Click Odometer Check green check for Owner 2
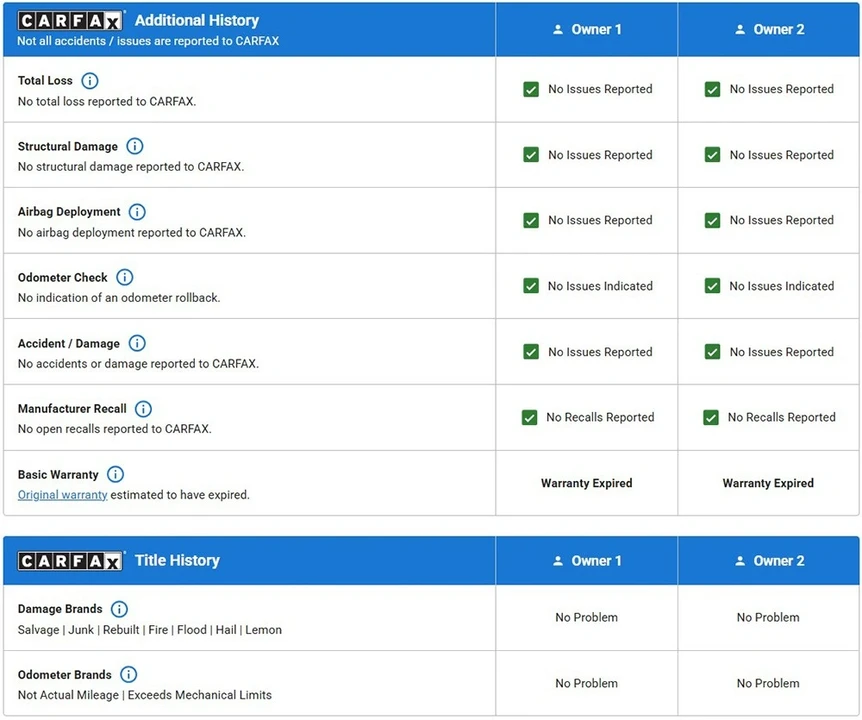The height and width of the screenshot is (720, 862). click(x=712, y=286)
